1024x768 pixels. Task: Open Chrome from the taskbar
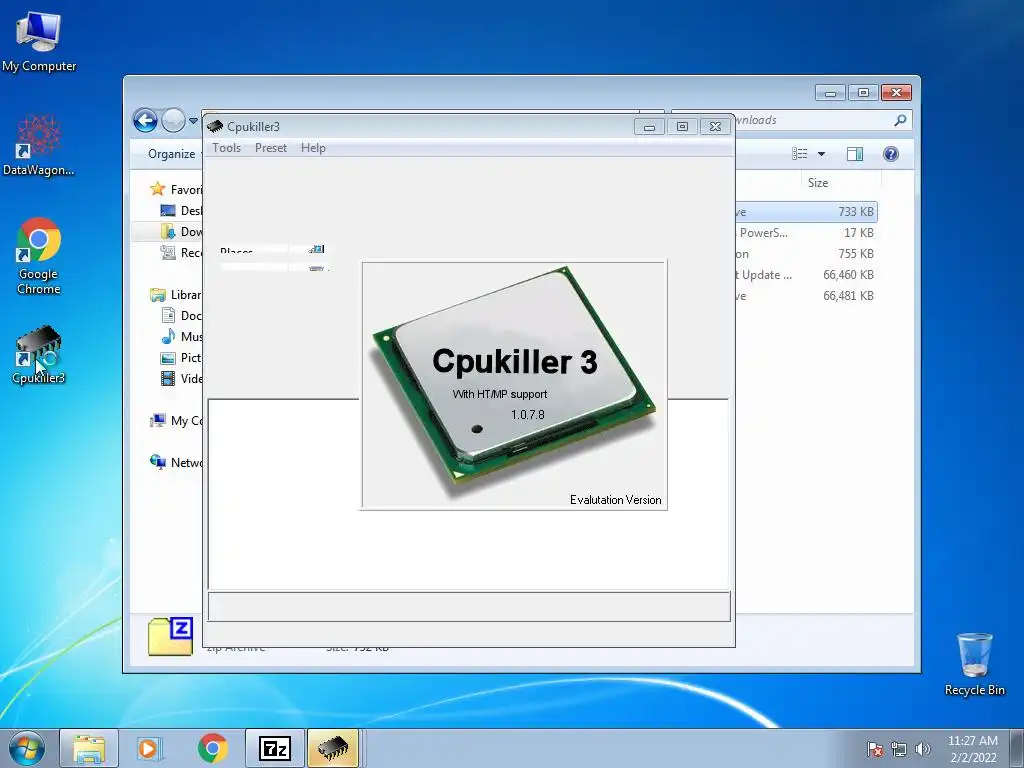click(x=212, y=748)
